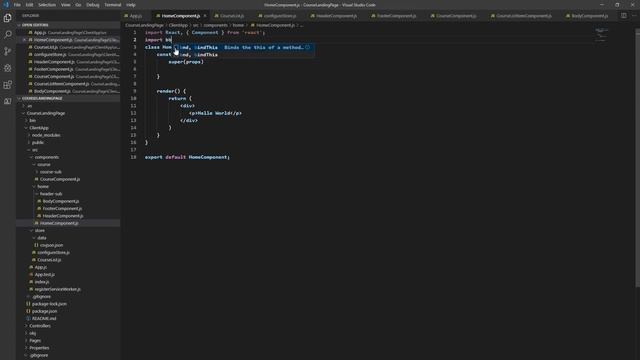The height and width of the screenshot is (360, 640).
Task: Open the Terminal menu
Action: [x=113, y=5]
